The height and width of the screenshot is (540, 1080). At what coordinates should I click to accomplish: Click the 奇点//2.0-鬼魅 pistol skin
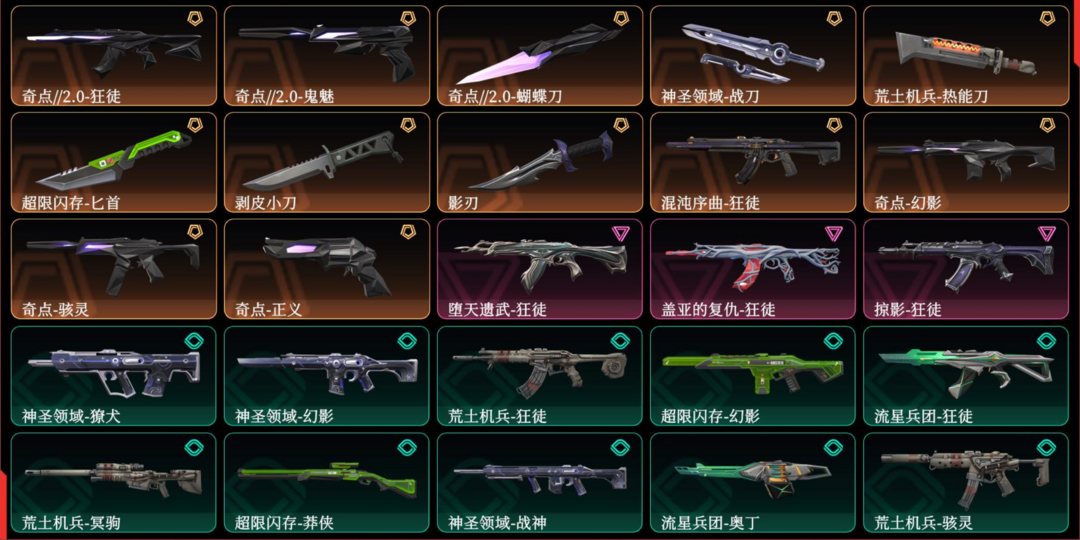click(x=327, y=56)
